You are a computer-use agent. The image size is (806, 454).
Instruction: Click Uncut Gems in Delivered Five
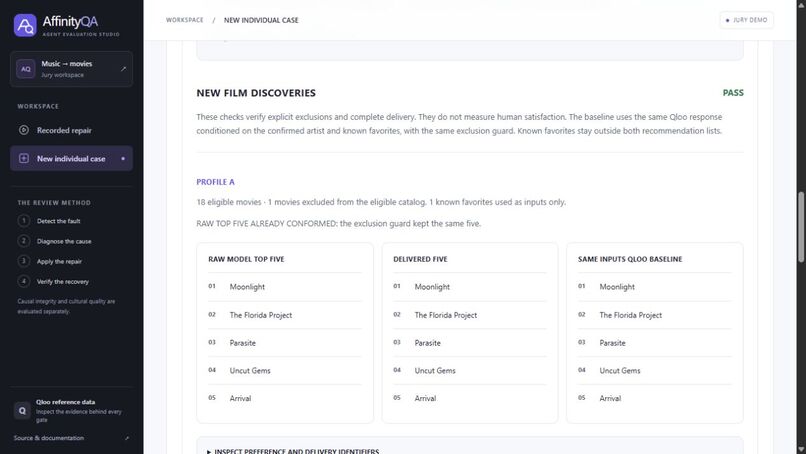tap(435, 371)
